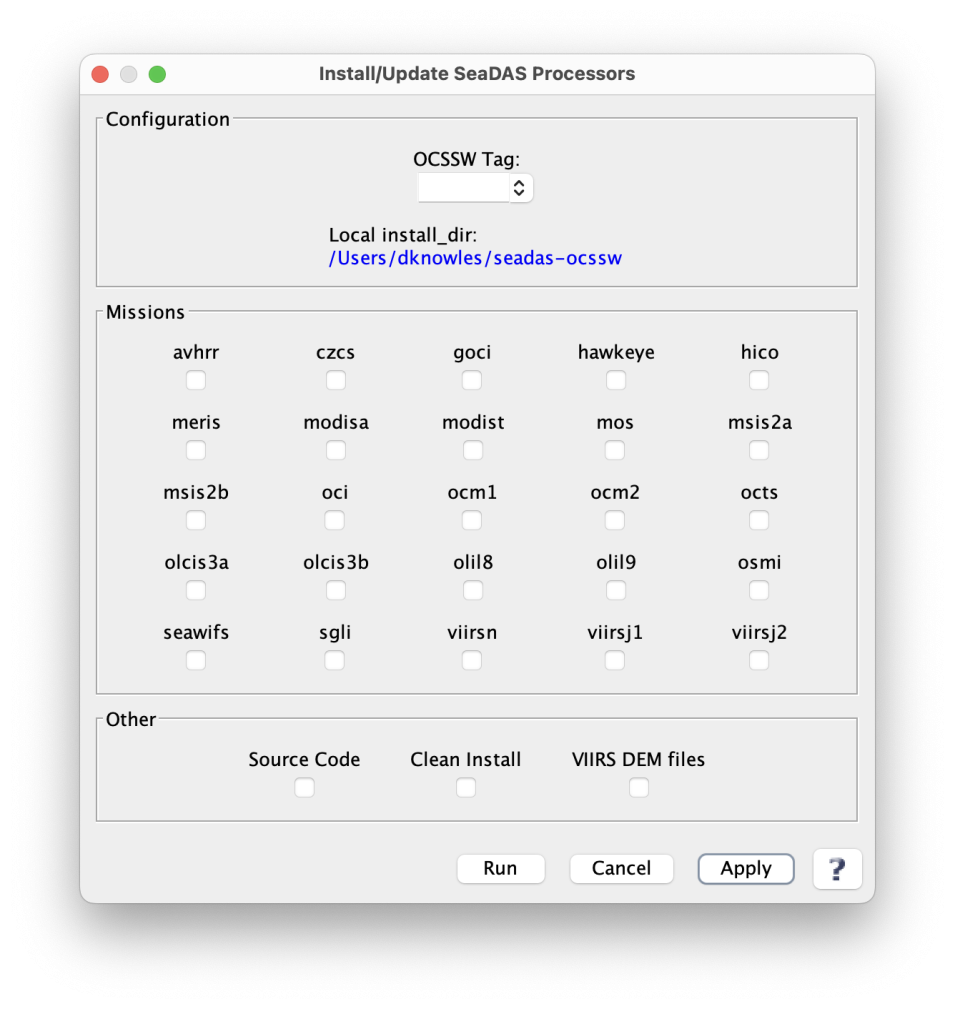The image size is (955, 1009).
Task: Select the meris mission checkbox
Action: click(x=195, y=450)
